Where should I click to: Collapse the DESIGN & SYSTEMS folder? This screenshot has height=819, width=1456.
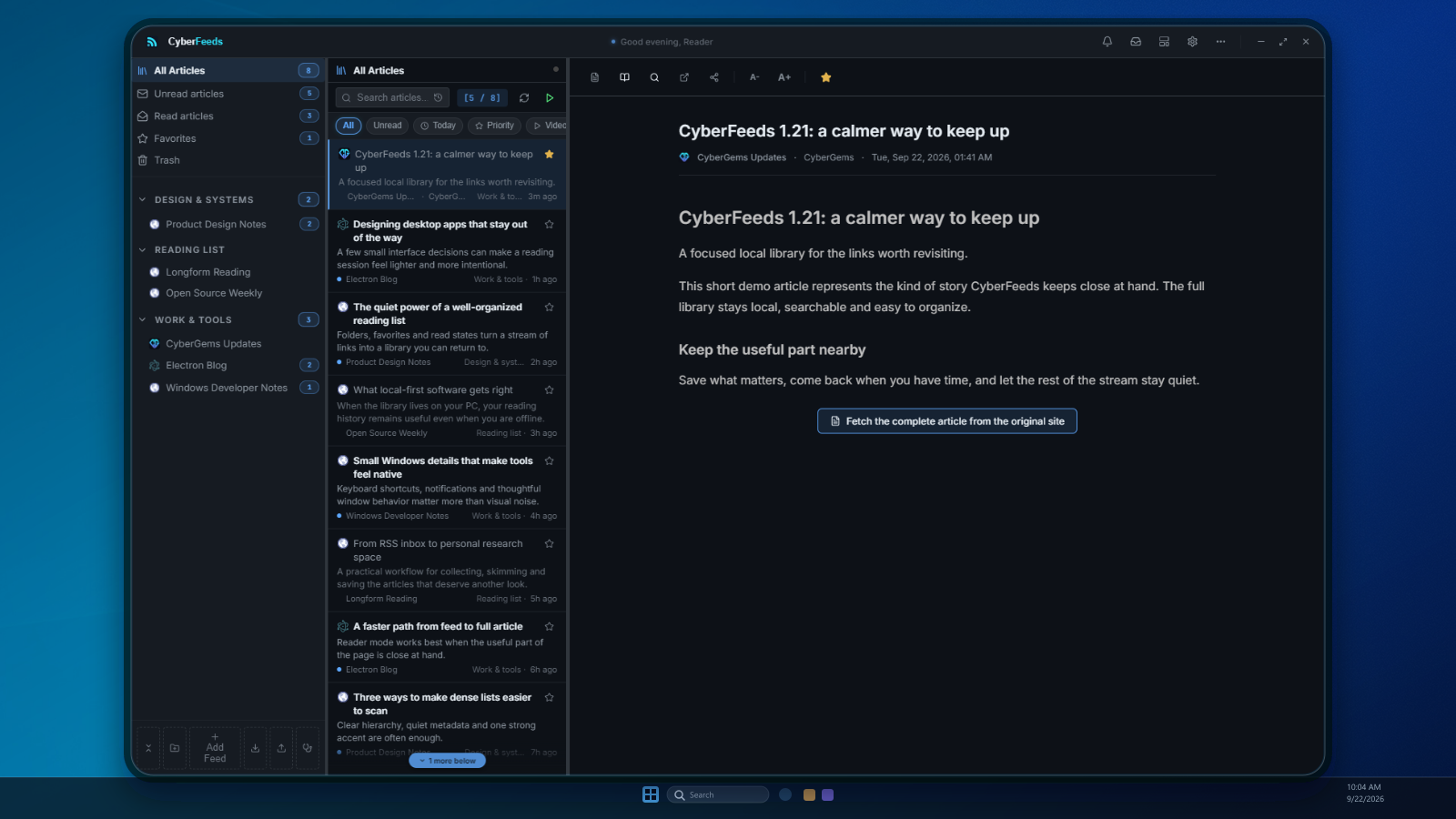click(143, 199)
